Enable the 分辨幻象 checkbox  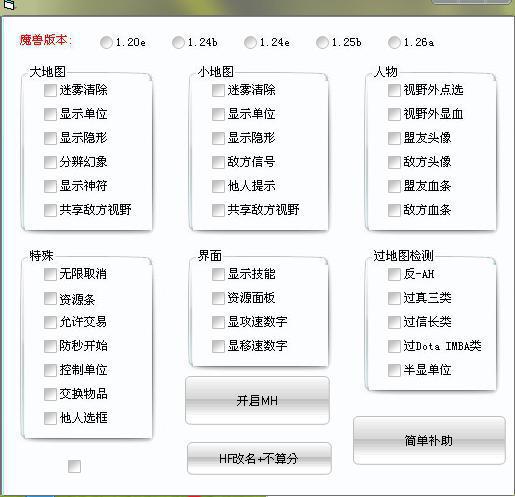(x=50, y=162)
